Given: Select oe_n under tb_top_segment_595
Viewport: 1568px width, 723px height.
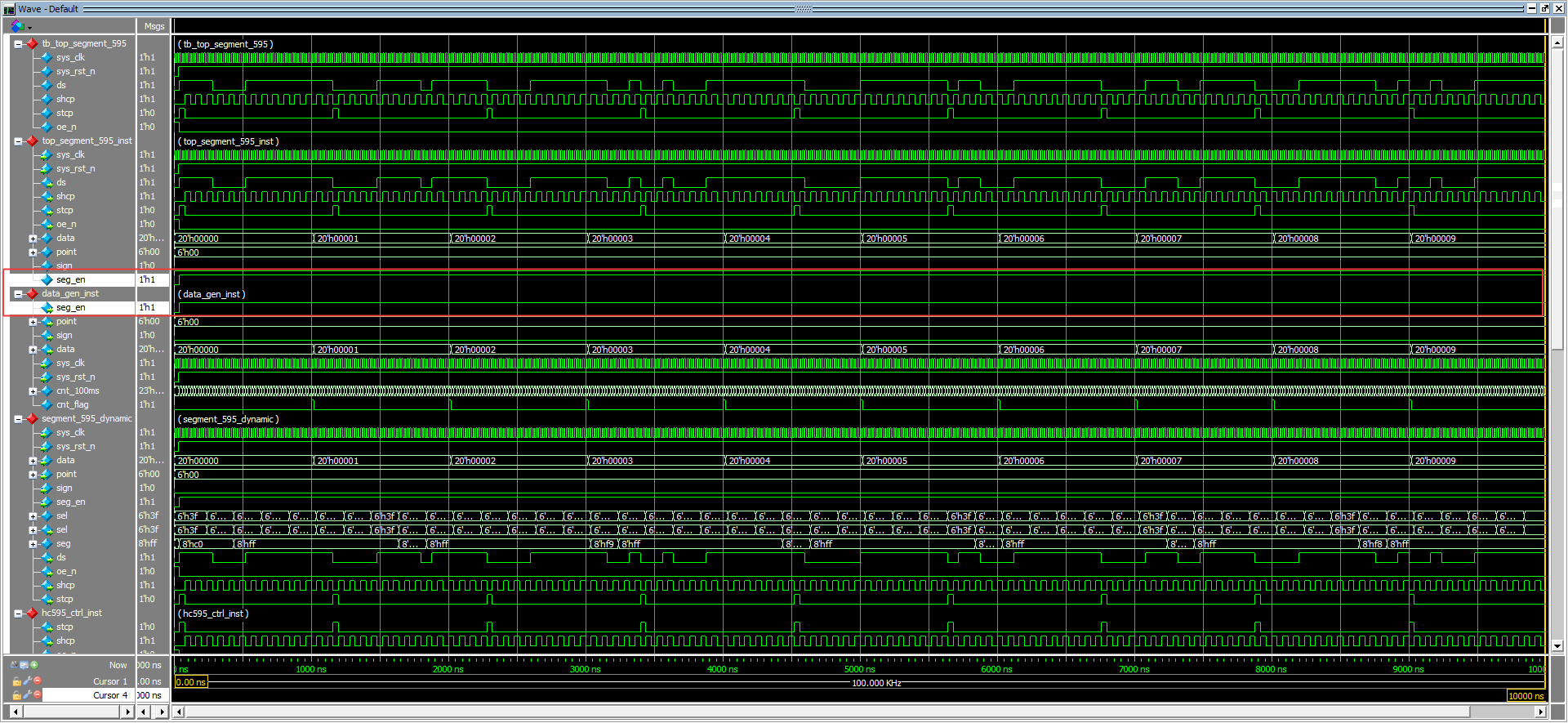Looking at the screenshot, I should tap(66, 127).
